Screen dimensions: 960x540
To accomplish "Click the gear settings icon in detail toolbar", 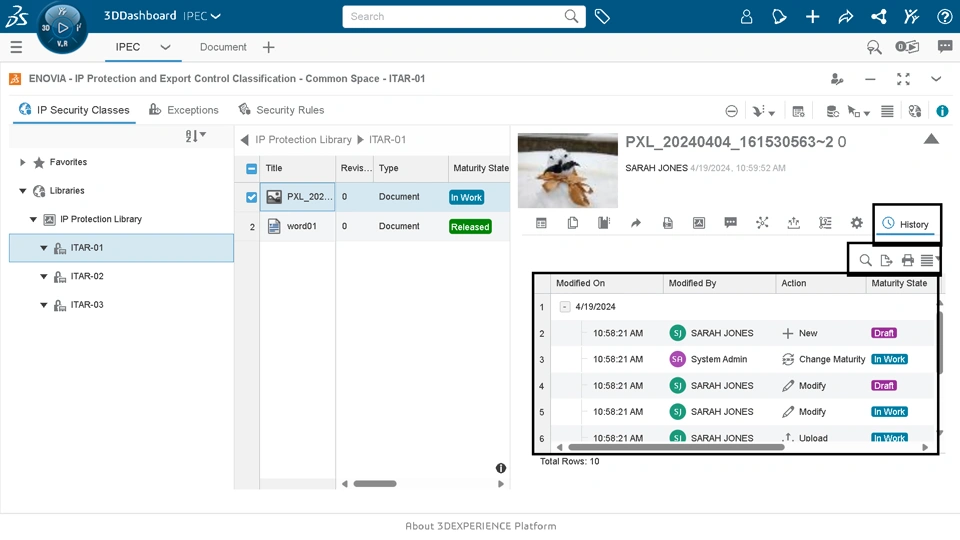I will 857,223.
